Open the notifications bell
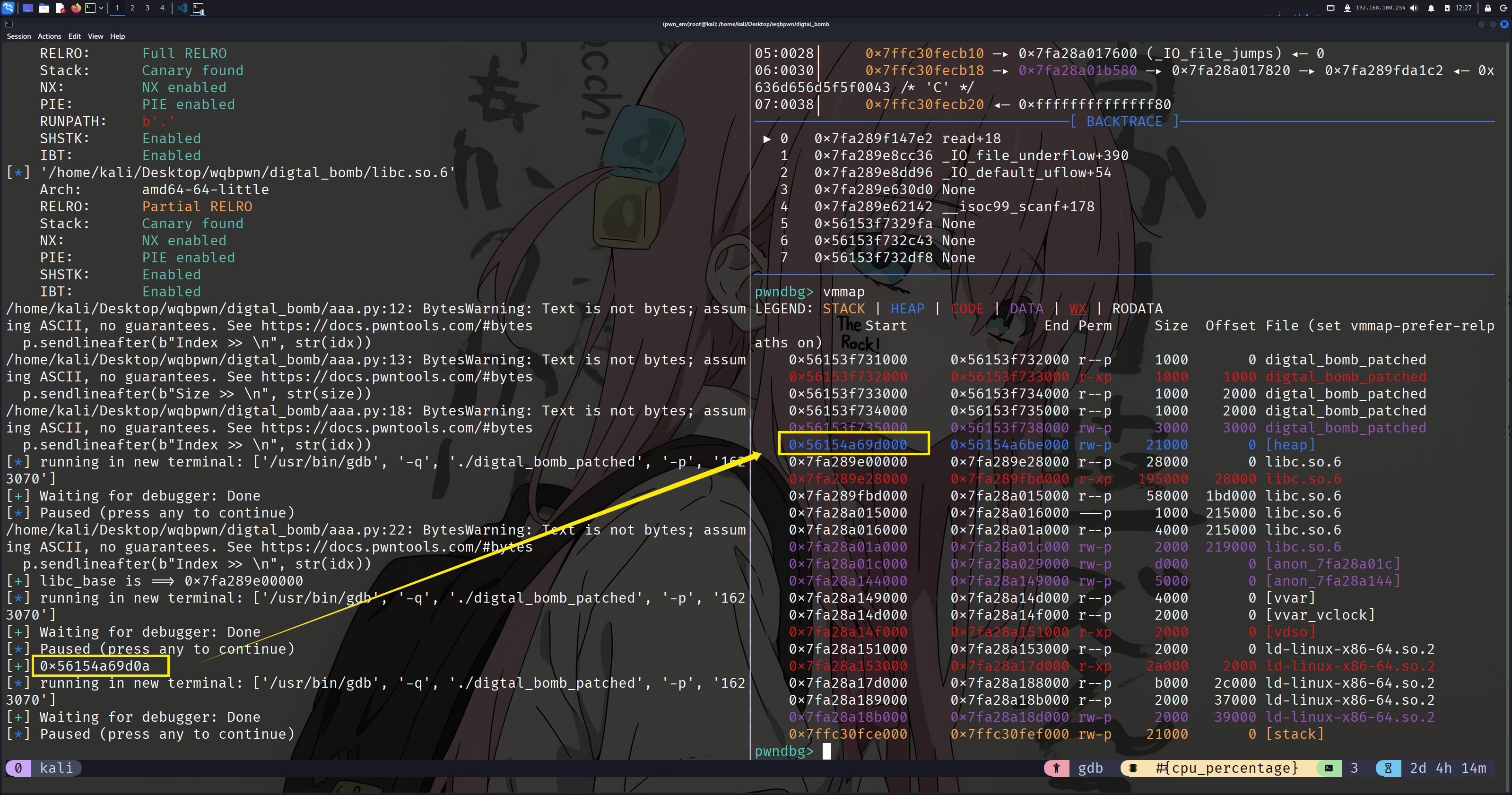This screenshot has height=795, width=1512. click(1431, 8)
